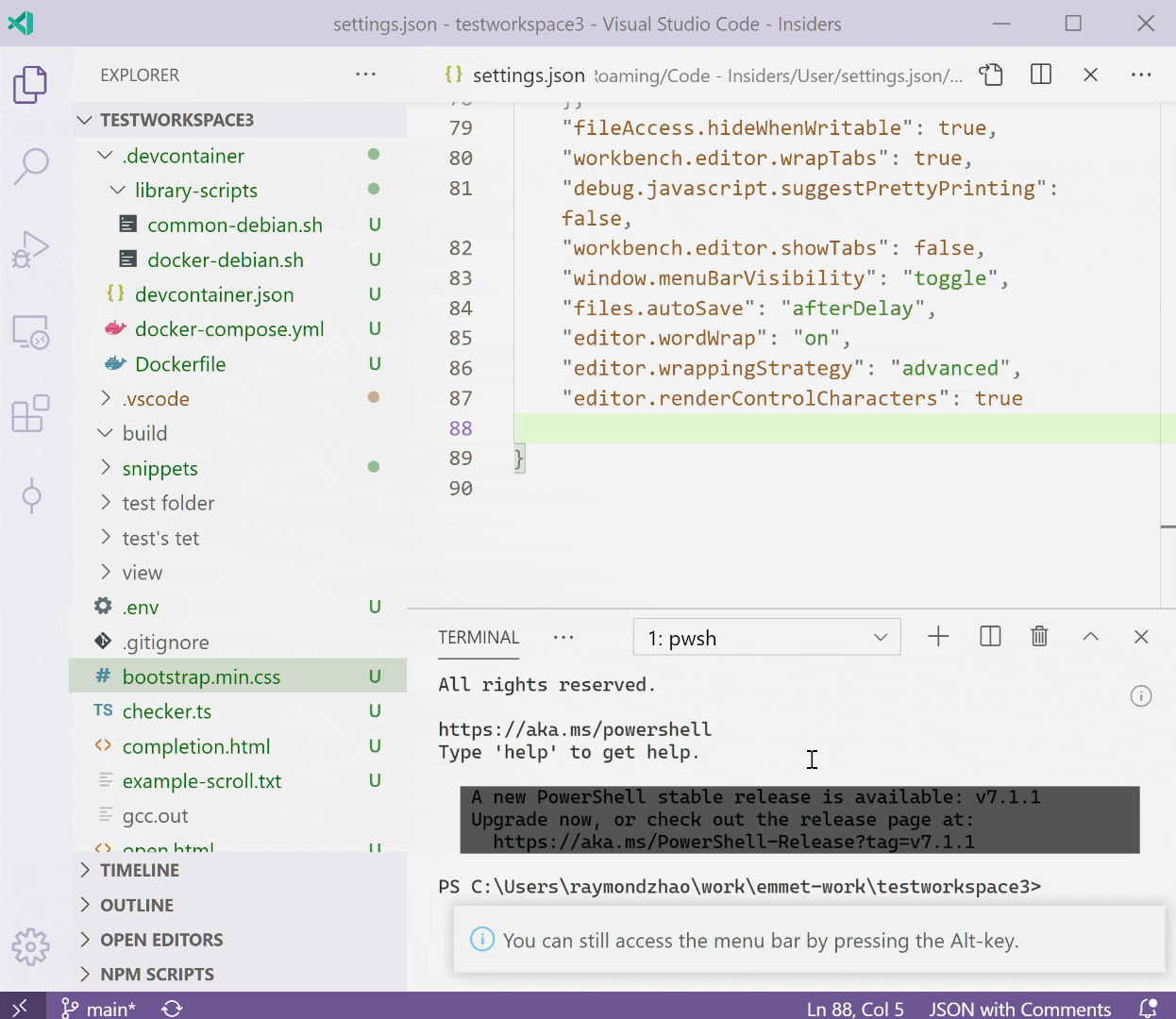Click "files.autoSave" setting key text

pos(659,308)
